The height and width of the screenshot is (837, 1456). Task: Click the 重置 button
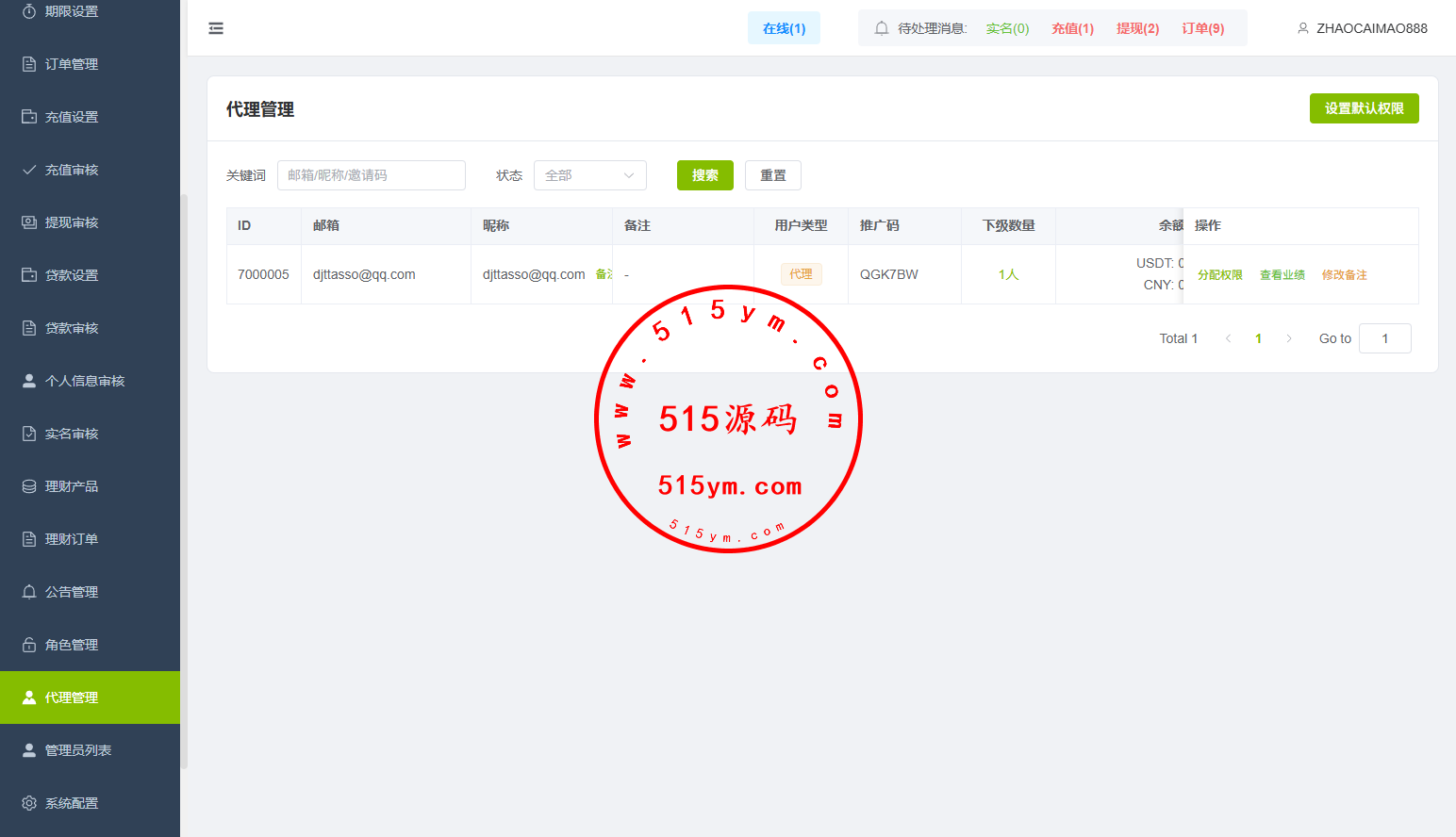click(772, 175)
